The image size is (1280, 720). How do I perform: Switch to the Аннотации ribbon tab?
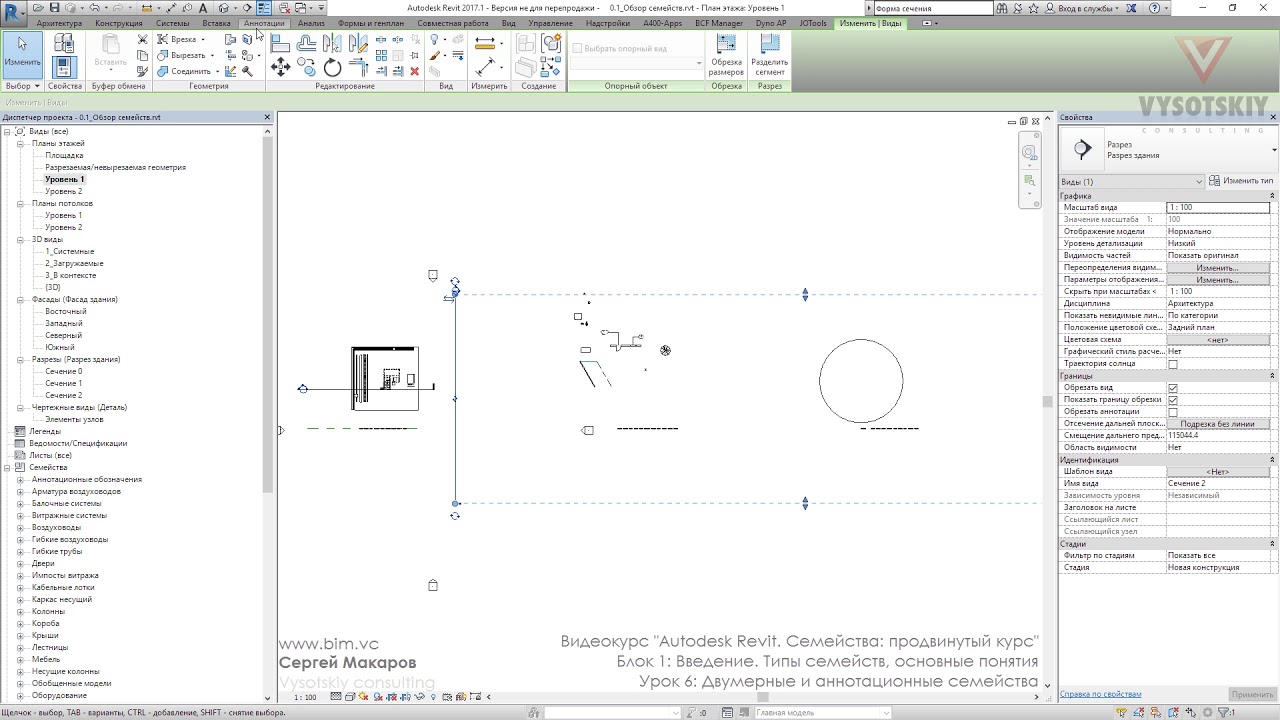point(264,23)
